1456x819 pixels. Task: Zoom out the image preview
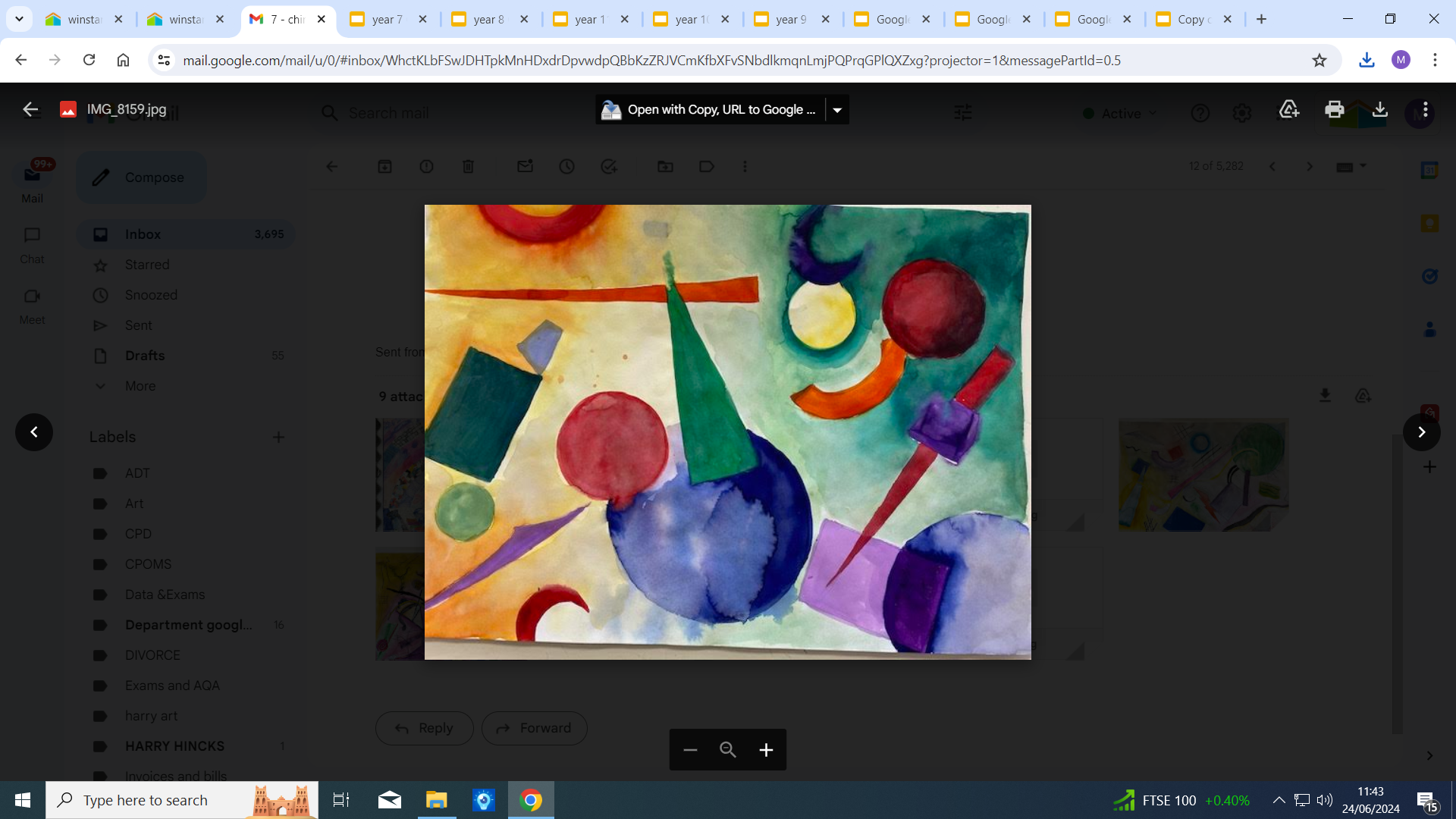point(690,750)
